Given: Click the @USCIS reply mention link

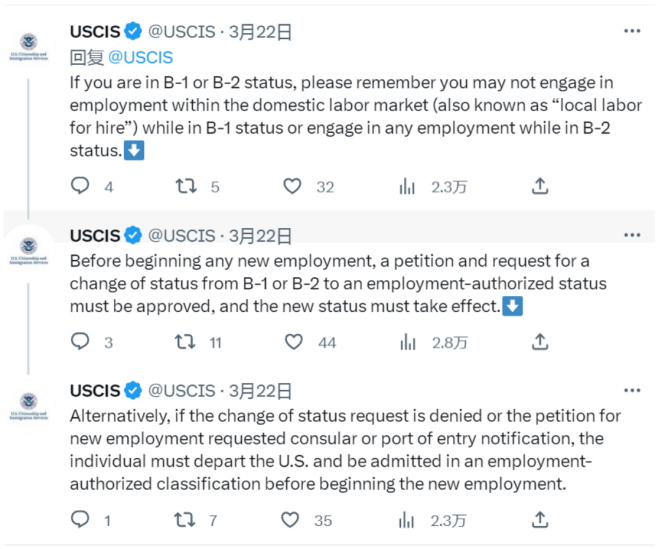Looking at the screenshot, I should pos(139,57).
